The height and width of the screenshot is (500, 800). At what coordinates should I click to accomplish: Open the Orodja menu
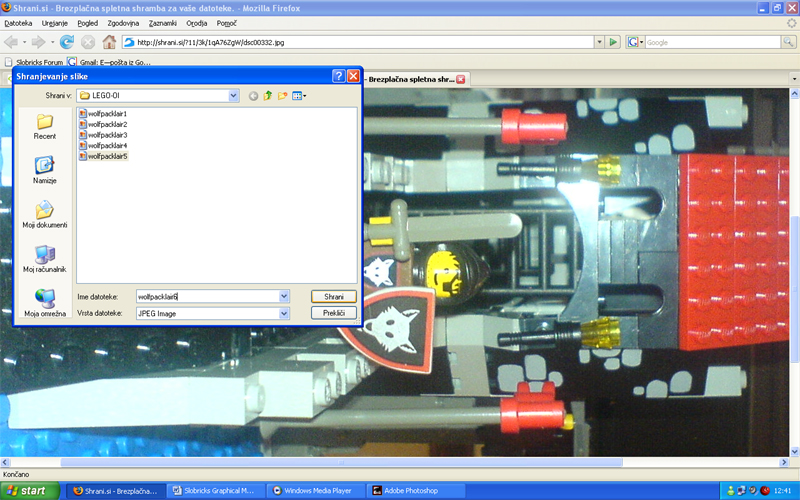(x=196, y=23)
